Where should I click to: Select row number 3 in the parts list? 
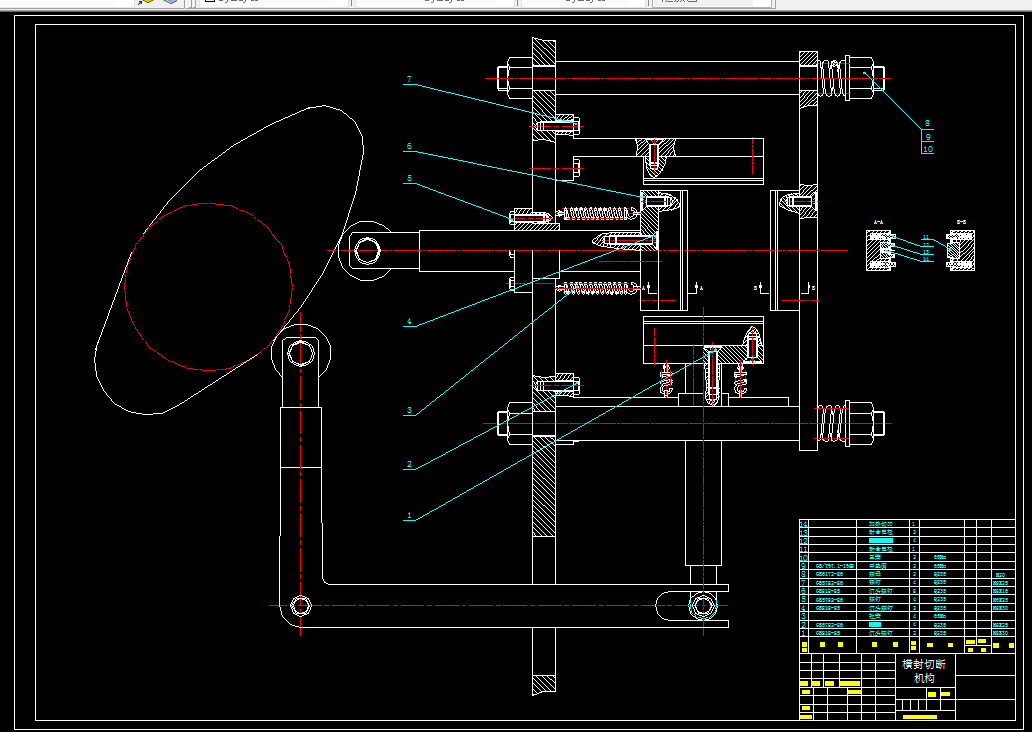pyautogui.click(x=803, y=616)
